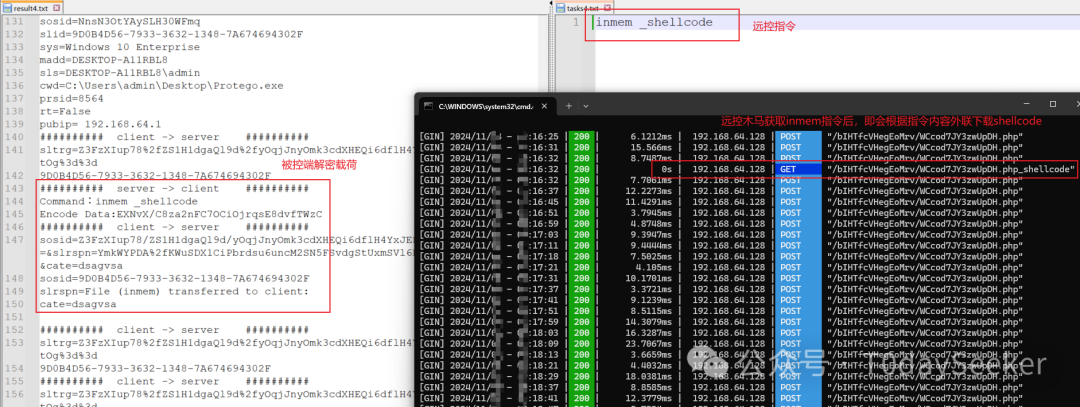
Task: Click 'sosid=NnsN3OtYAySLH30WFmq' on line 131
Action: tap(119, 21)
